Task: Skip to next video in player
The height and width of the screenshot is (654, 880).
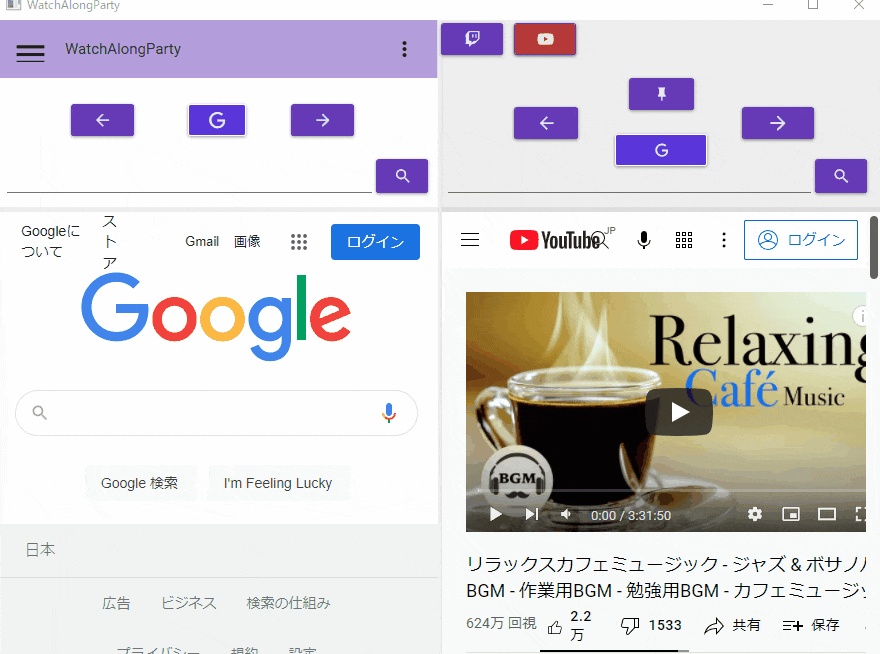Action: 531,514
